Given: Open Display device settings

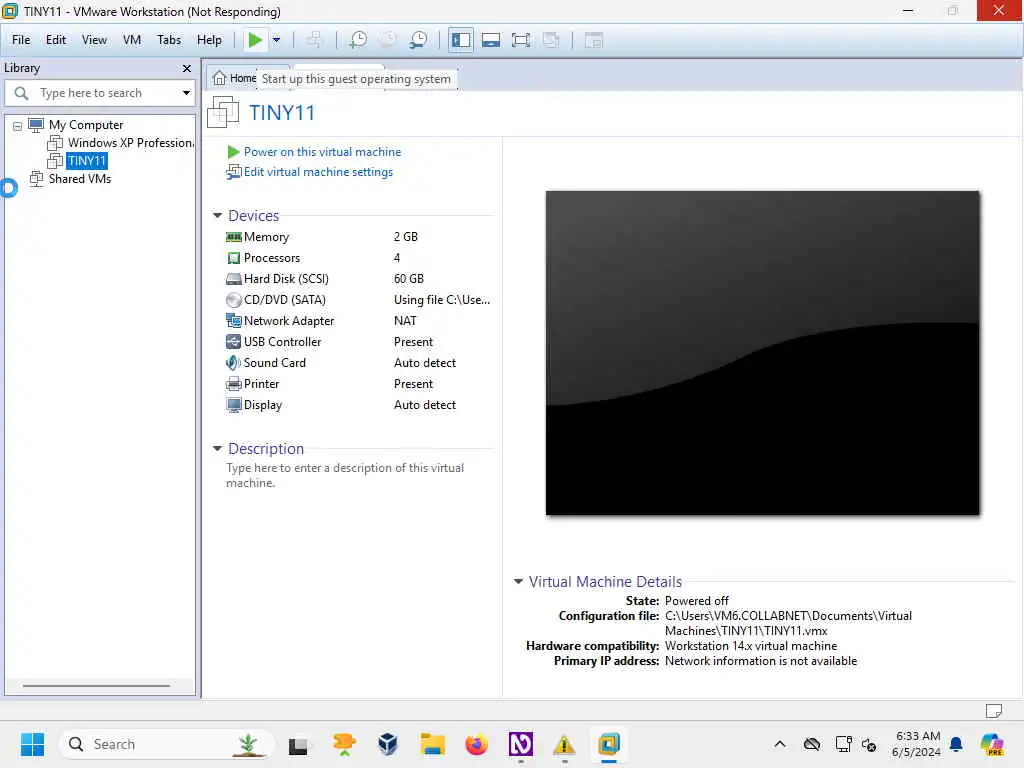Looking at the screenshot, I should (263, 404).
